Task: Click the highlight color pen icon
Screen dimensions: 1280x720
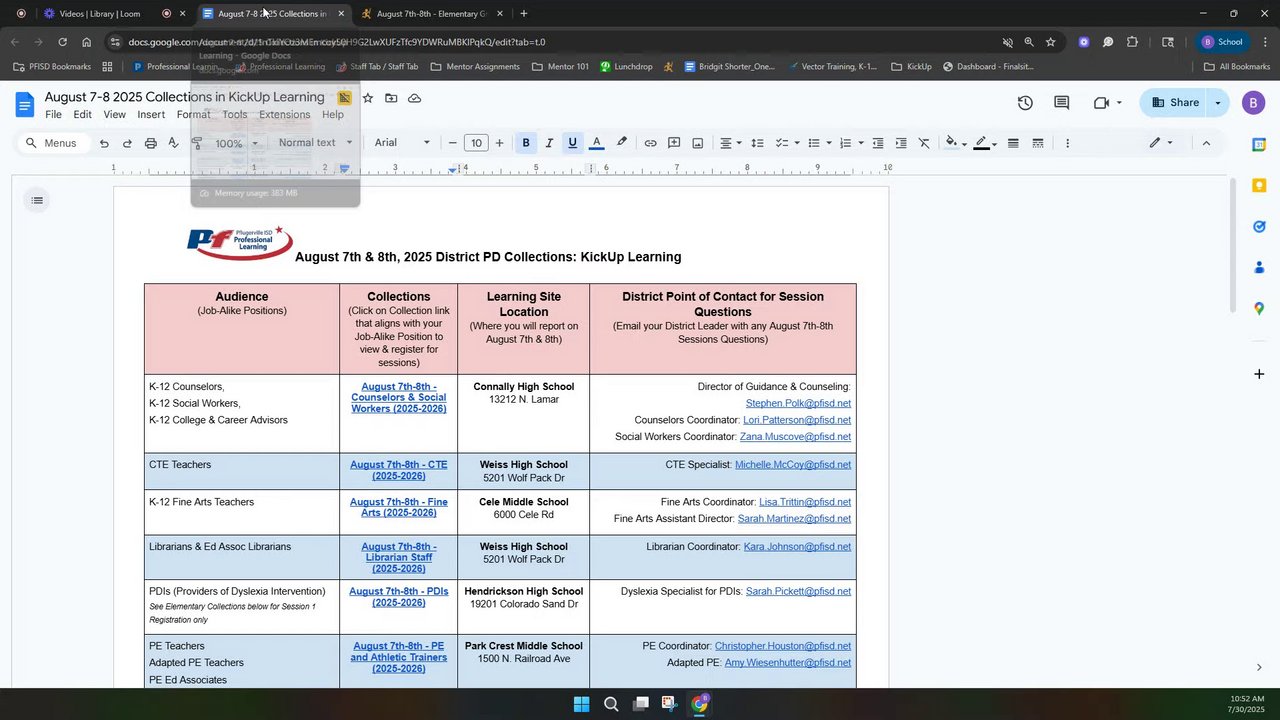Action: click(x=621, y=143)
